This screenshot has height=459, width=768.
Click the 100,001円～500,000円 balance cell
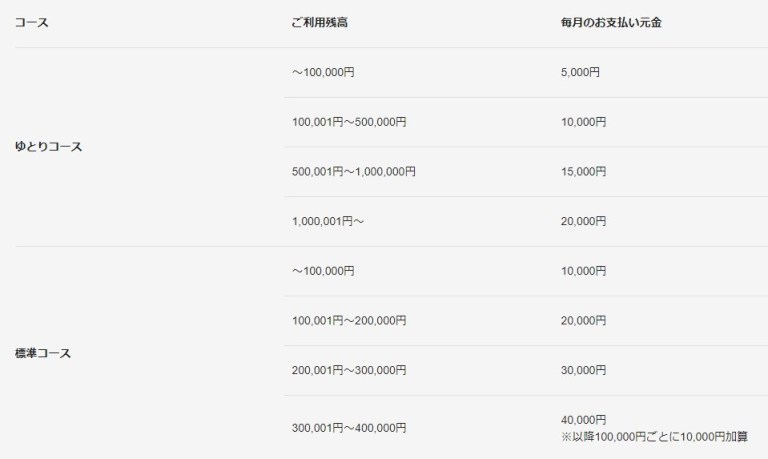(349, 122)
